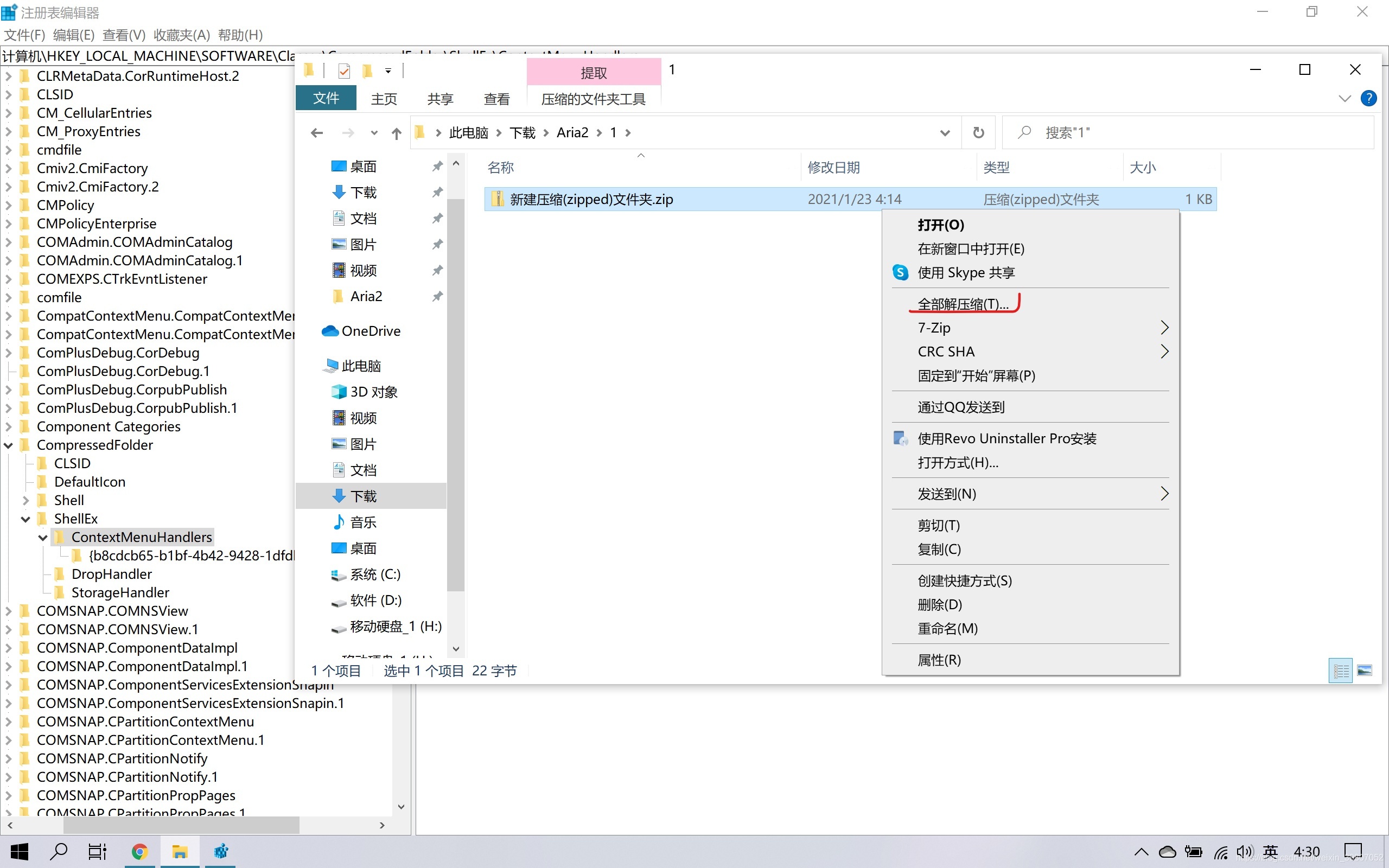Open OneDrive in the navigation pane
This screenshot has width=1389, height=868.
tap(360, 331)
